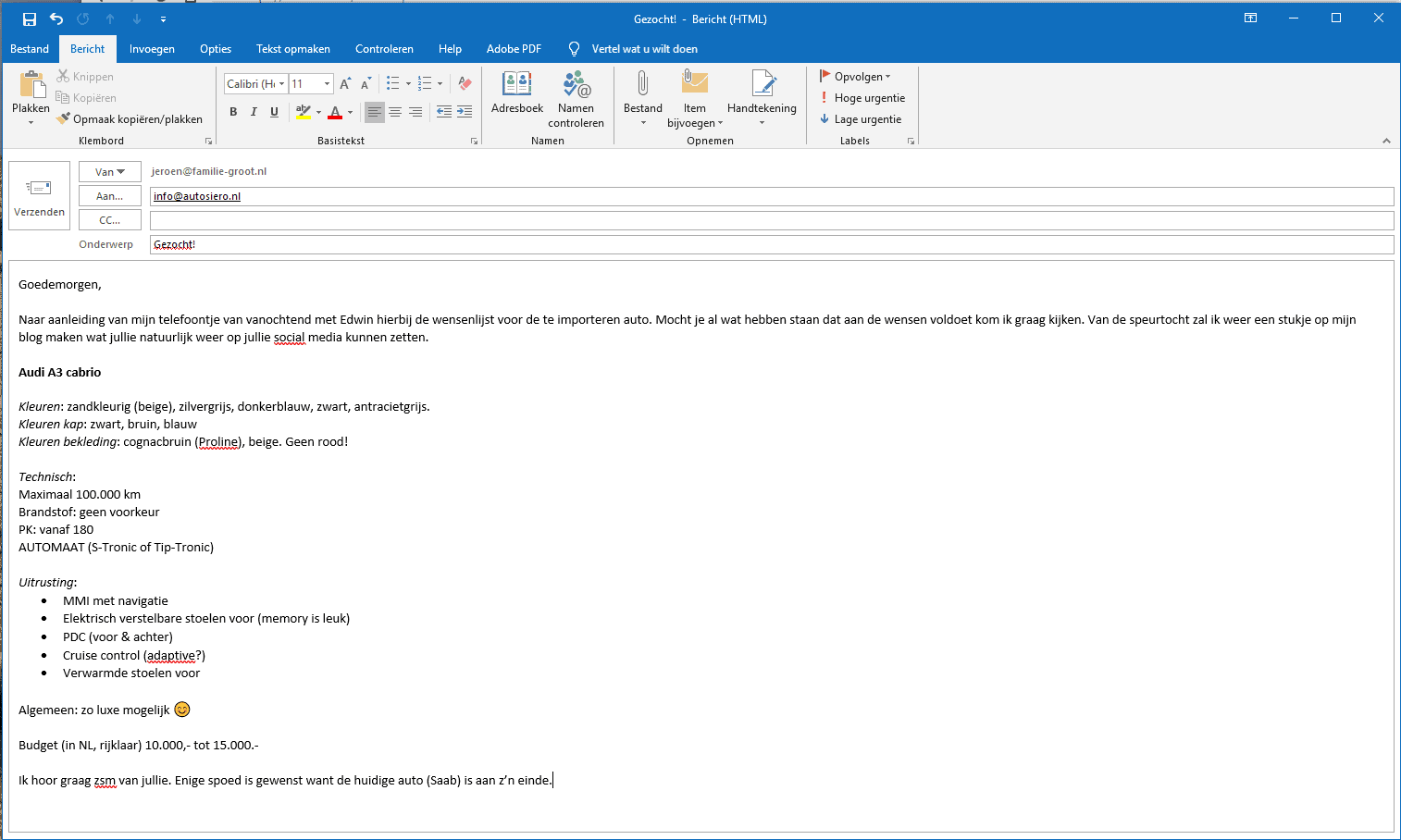Send the email with Verzenden
The height and width of the screenshot is (840, 1401).
point(39,195)
